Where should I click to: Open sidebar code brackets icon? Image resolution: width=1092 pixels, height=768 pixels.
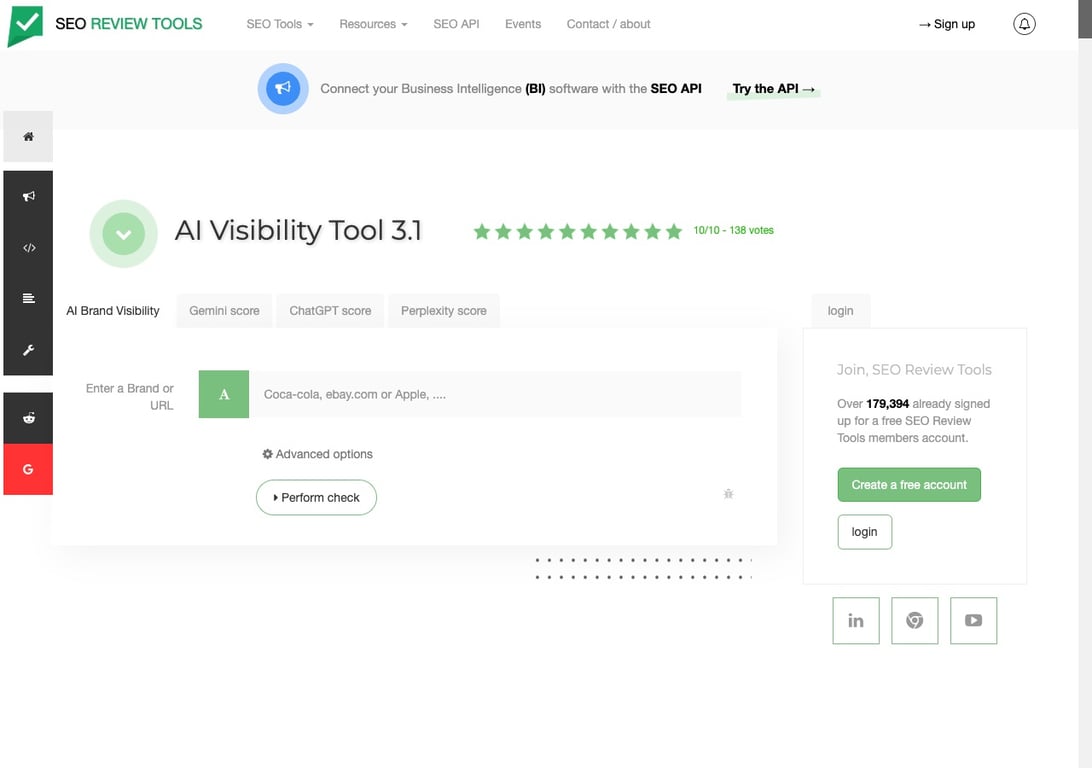tap(28, 248)
